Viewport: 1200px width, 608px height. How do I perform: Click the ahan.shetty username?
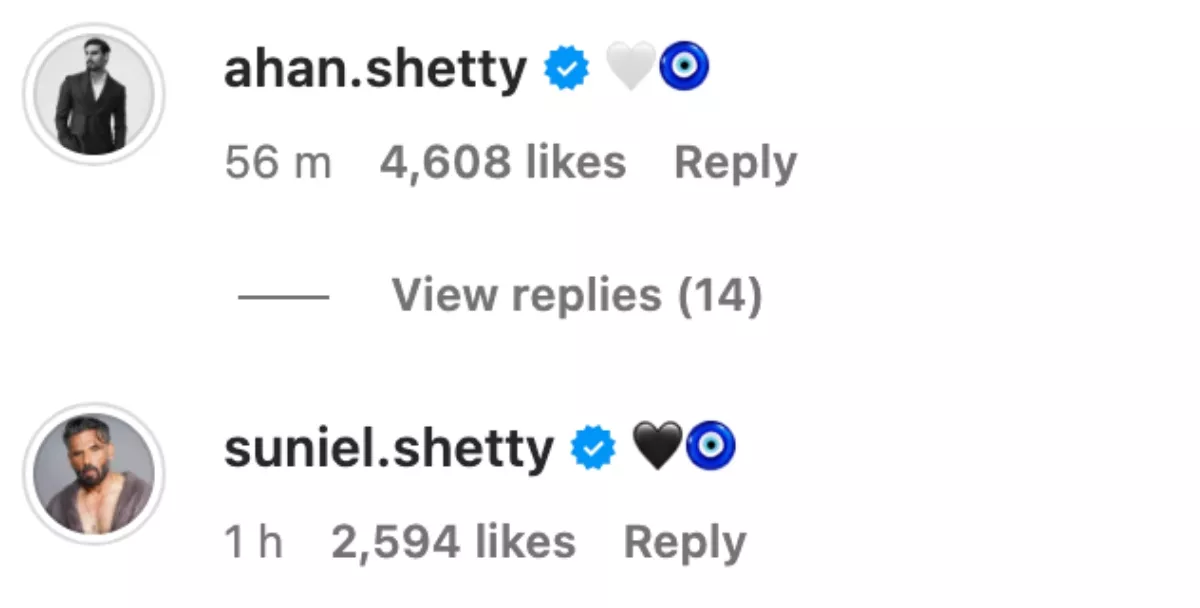pyautogui.click(x=375, y=71)
